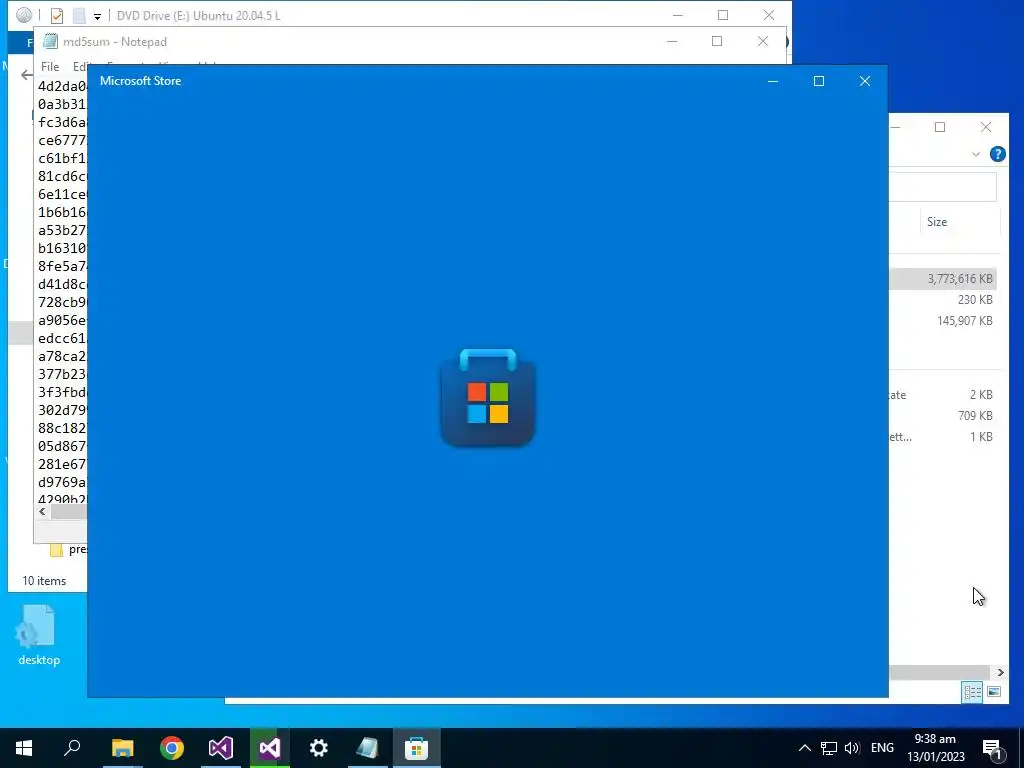
Task: Open taskbar search magnifier
Action: point(72,748)
